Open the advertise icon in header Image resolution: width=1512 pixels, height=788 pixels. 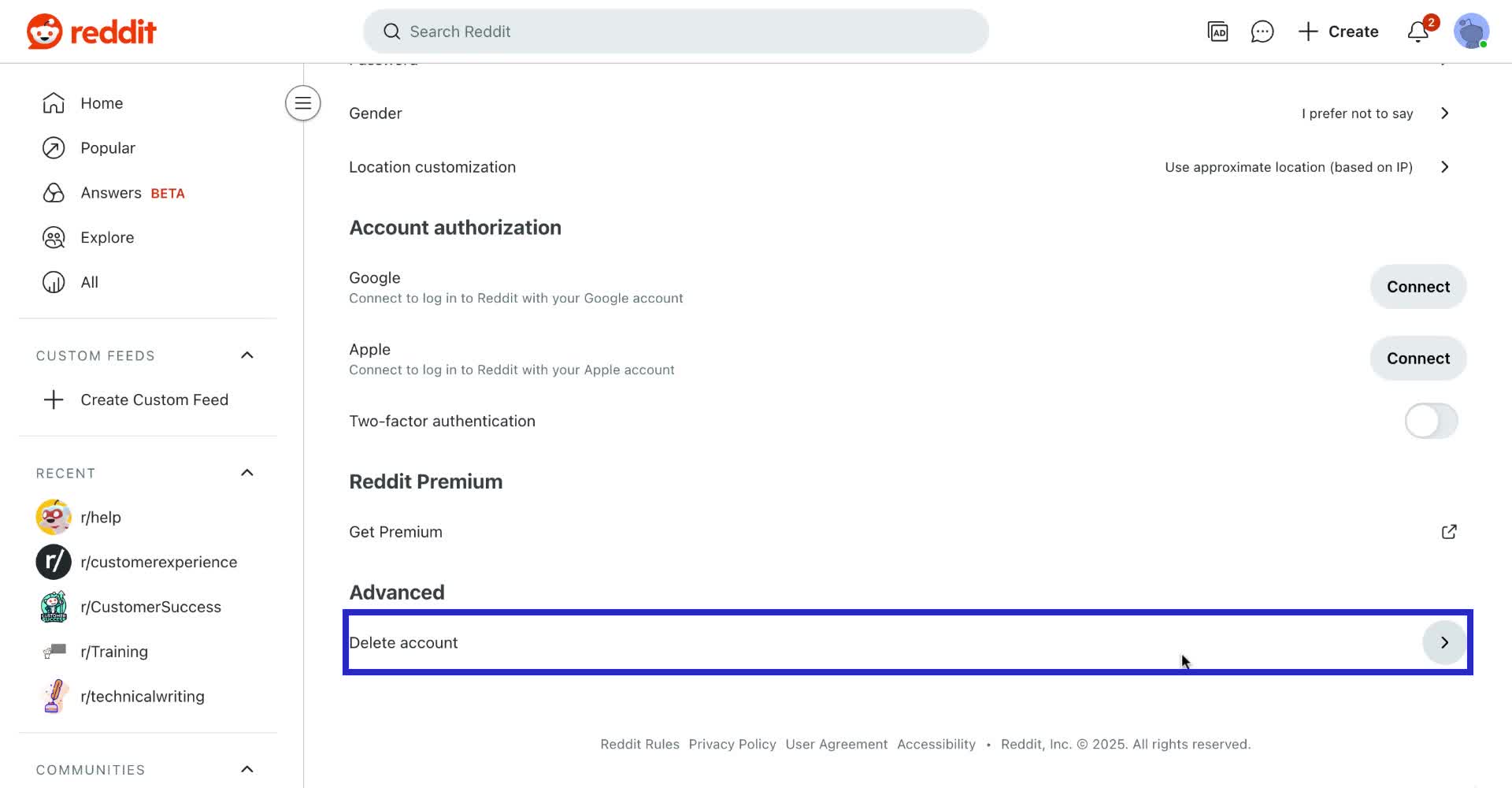tap(1217, 32)
